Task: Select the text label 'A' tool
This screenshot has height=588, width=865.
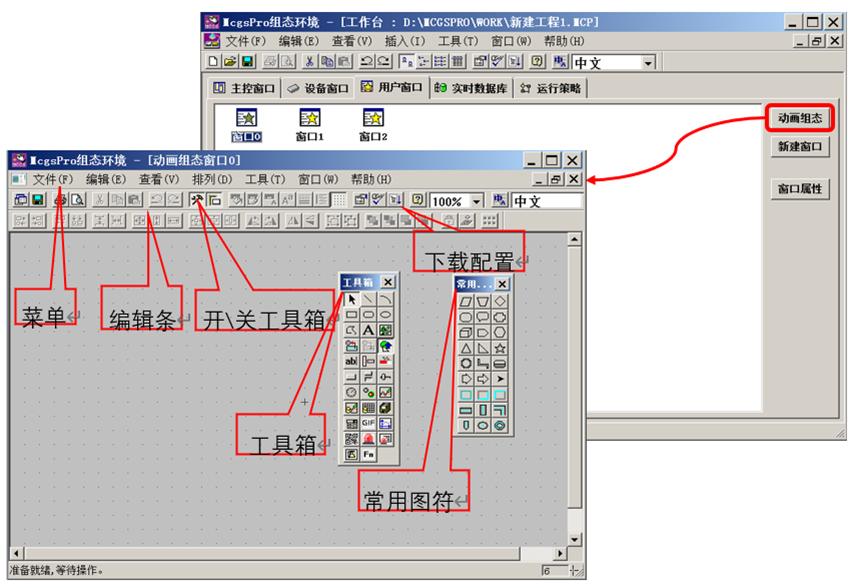Action: tap(369, 330)
